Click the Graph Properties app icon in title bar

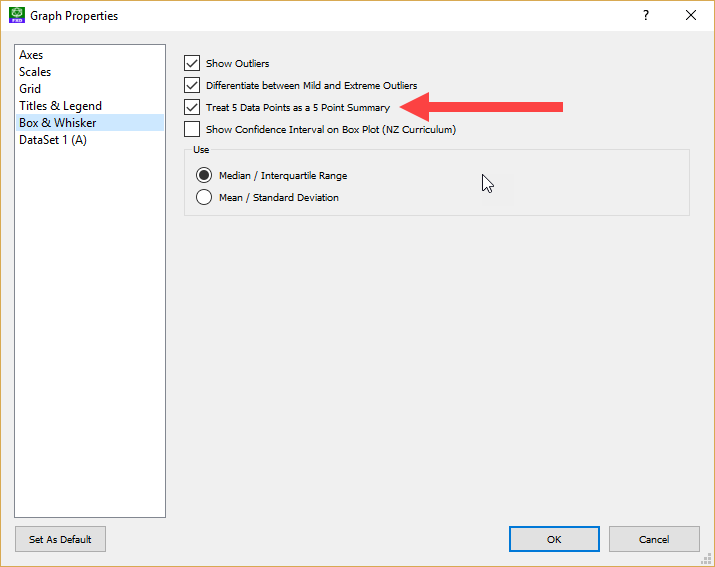(16, 16)
